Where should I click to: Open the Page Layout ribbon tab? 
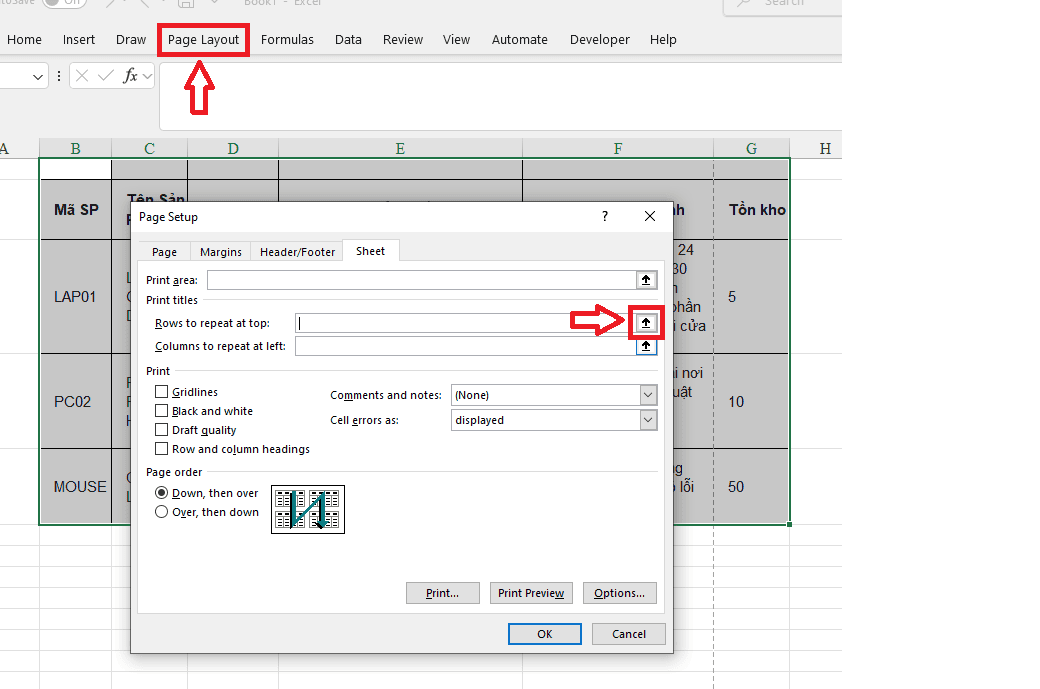point(203,40)
